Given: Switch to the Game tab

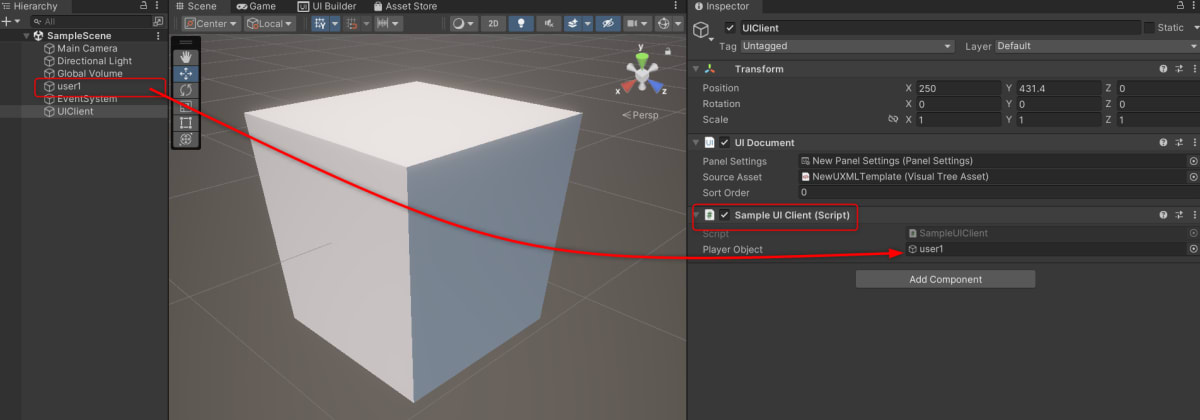Looking at the screenshot, I should point(255,6).
